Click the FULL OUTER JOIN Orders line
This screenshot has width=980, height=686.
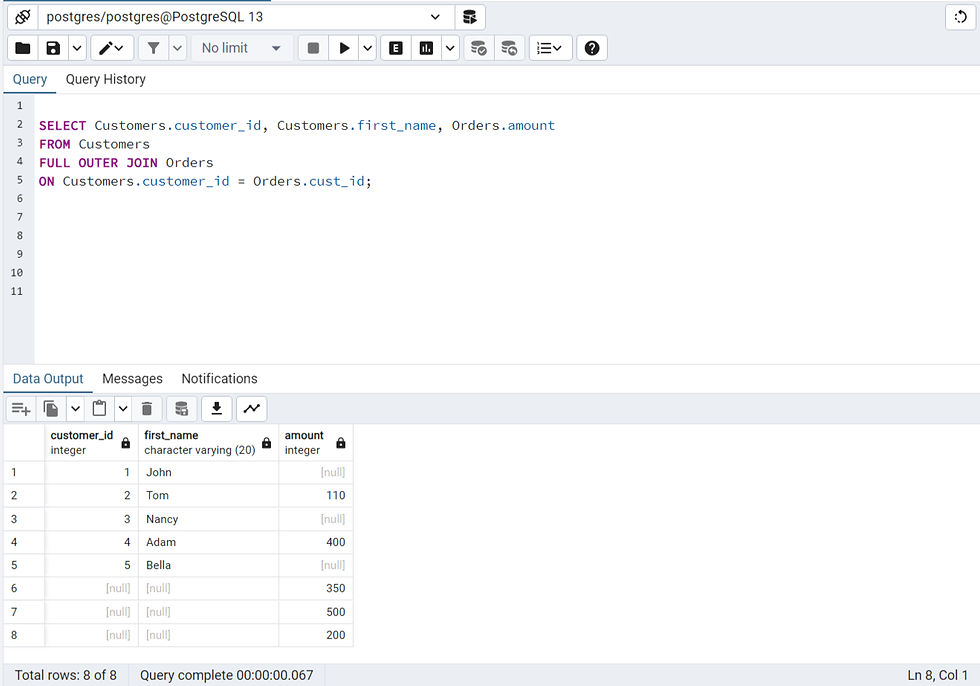click(x=126, y=163)
